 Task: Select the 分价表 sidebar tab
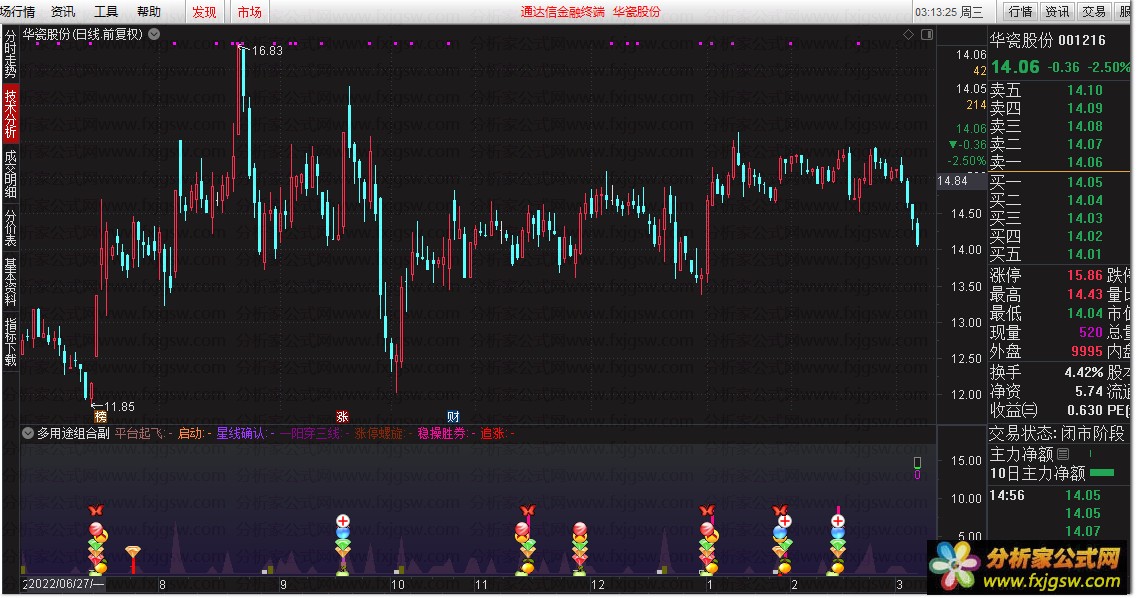pyautogui.click(x=10, y=228)
